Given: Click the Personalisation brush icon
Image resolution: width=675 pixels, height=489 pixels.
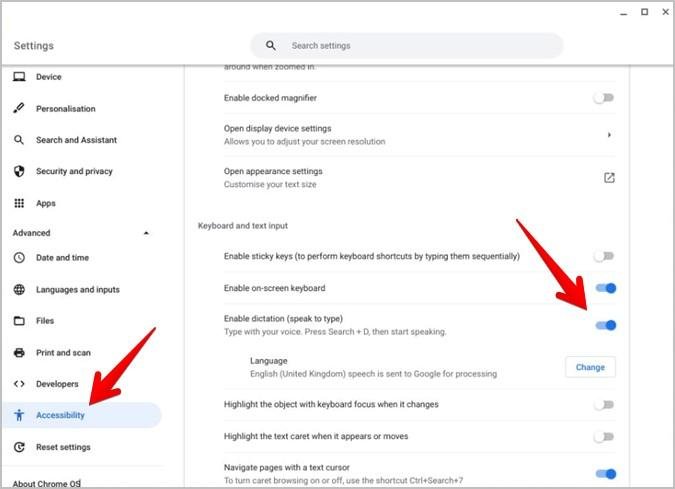Looking at the screenshot, I should pos(19,109).
